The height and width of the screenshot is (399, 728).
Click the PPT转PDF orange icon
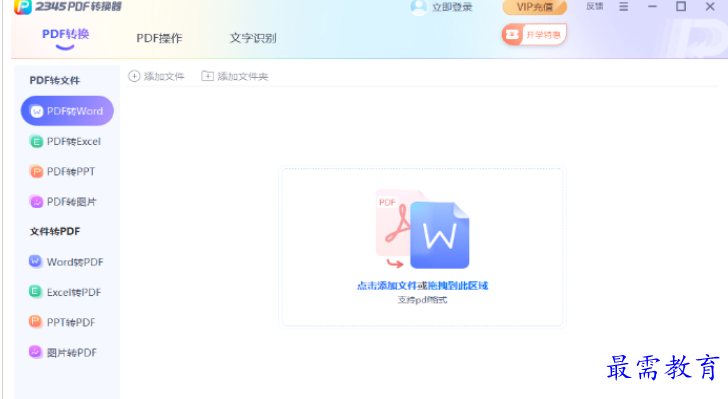pyautogui.click(x=36, y=322)
